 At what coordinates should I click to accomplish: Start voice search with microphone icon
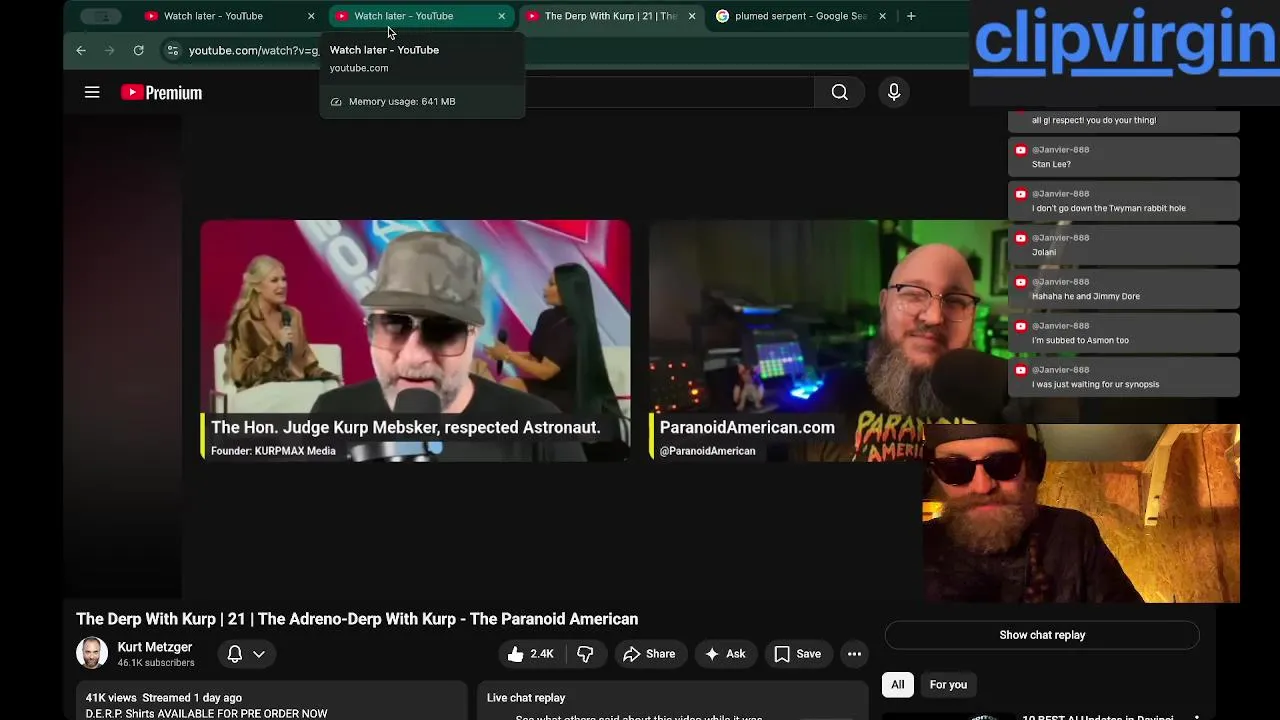pyautogui.click(x=894, y=92)
